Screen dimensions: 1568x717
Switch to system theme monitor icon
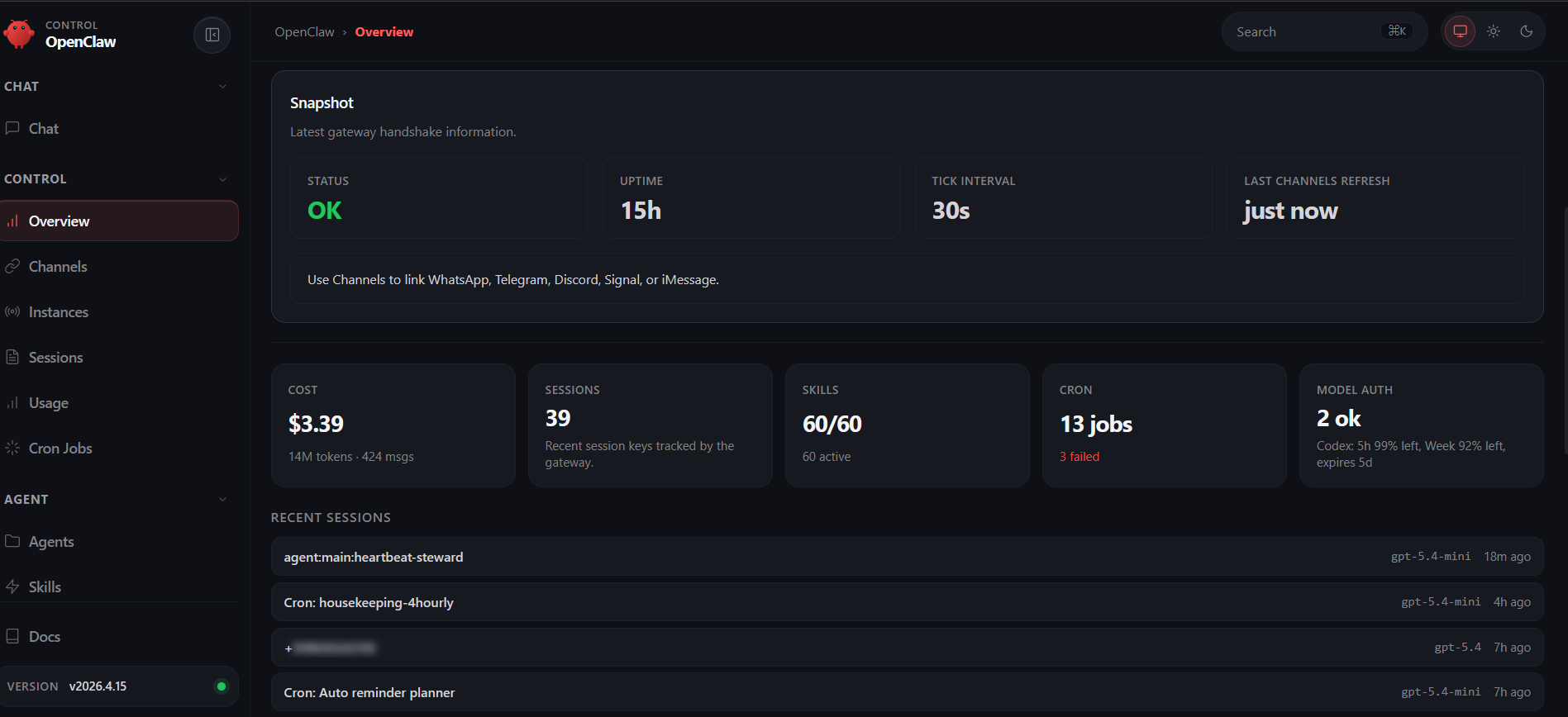[1460, 31]
